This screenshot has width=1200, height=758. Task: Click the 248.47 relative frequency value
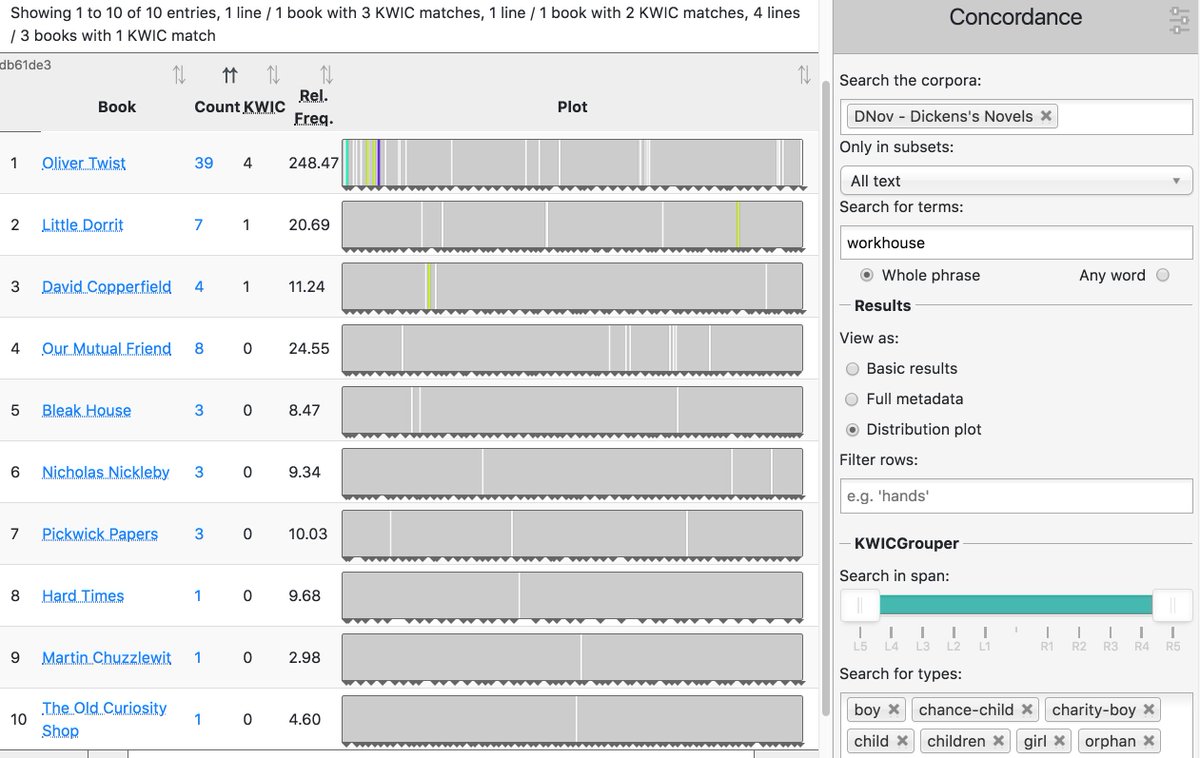point(314,163)
